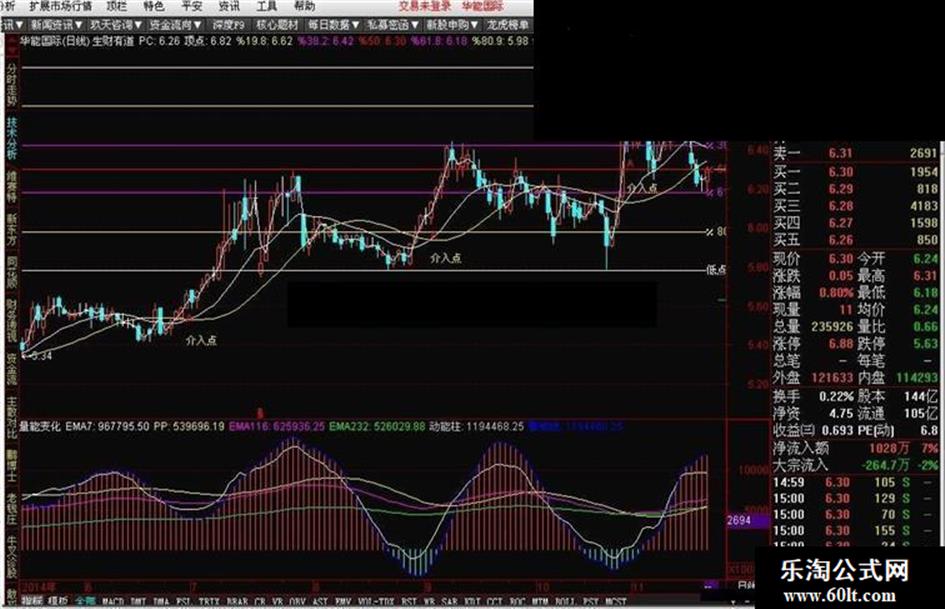Select the RSI indicator tab
The height and width of the screenshot is (609, 945).
pos(409,602)
